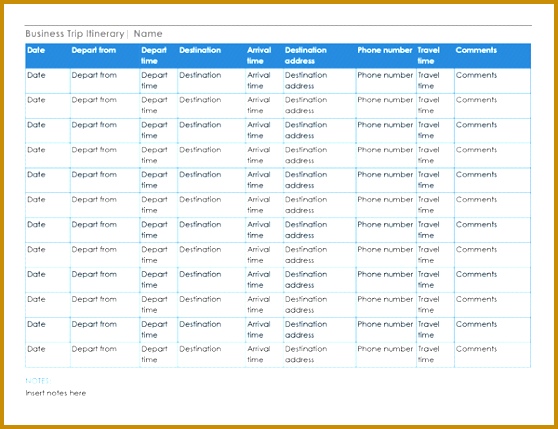Select the 'Business Trip Itinerary' title text
This screenshot has width=558, height=429.
tap(75, 34)
